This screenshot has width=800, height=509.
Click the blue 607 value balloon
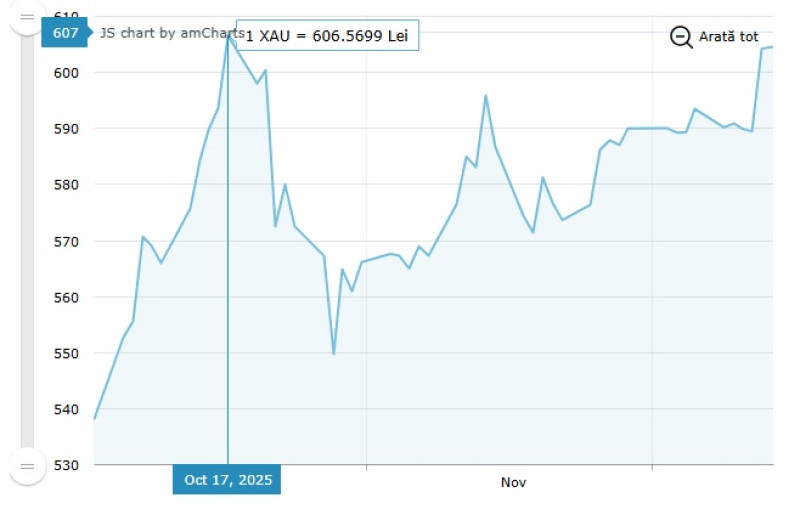click(x=66, y=33)
